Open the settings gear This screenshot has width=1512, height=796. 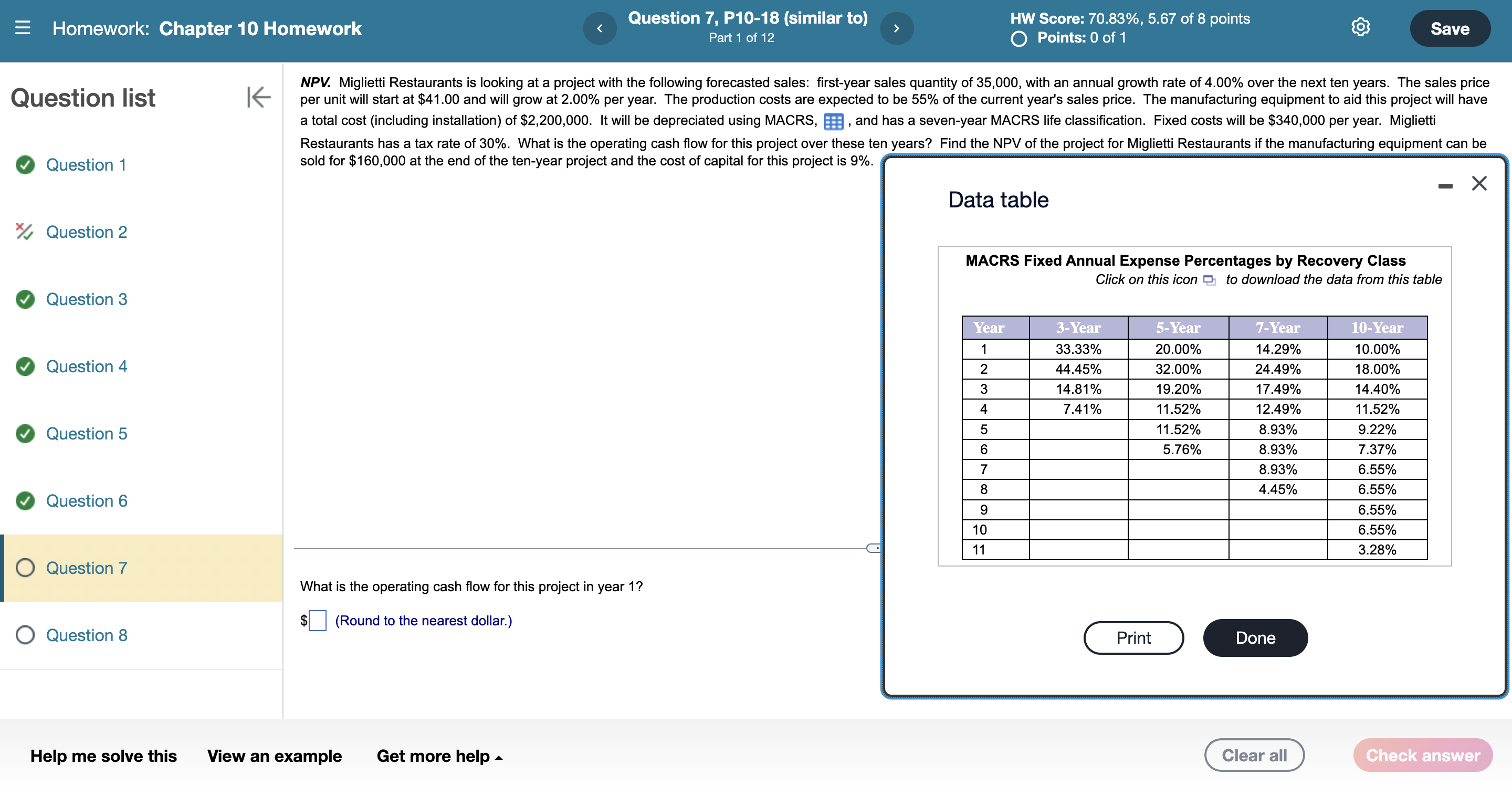coord(1361,27)
